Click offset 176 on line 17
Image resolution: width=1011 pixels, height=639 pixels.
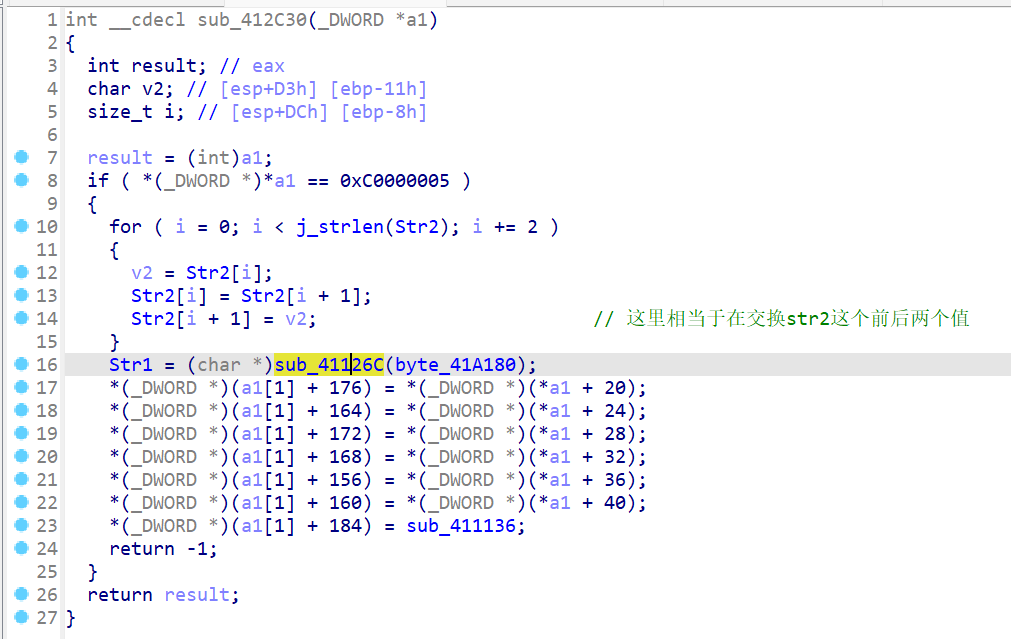(x=346, y=388)
